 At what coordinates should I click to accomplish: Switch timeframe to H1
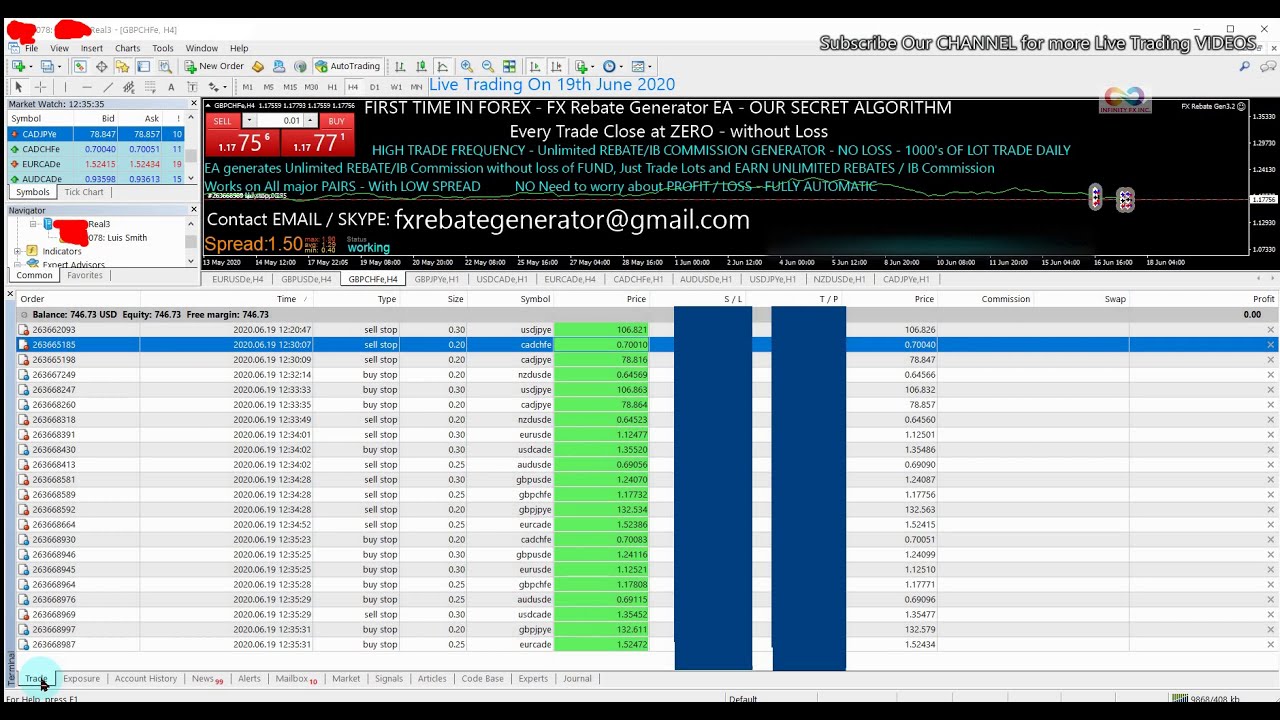tap(332, 87)
